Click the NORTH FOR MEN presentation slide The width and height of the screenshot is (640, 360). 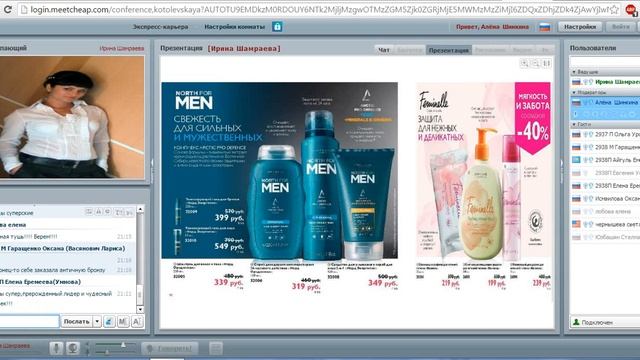point(280,171)
